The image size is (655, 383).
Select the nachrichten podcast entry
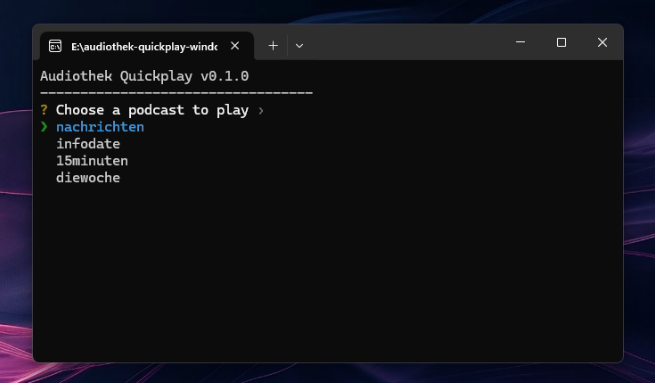click(x=100, y=127)
